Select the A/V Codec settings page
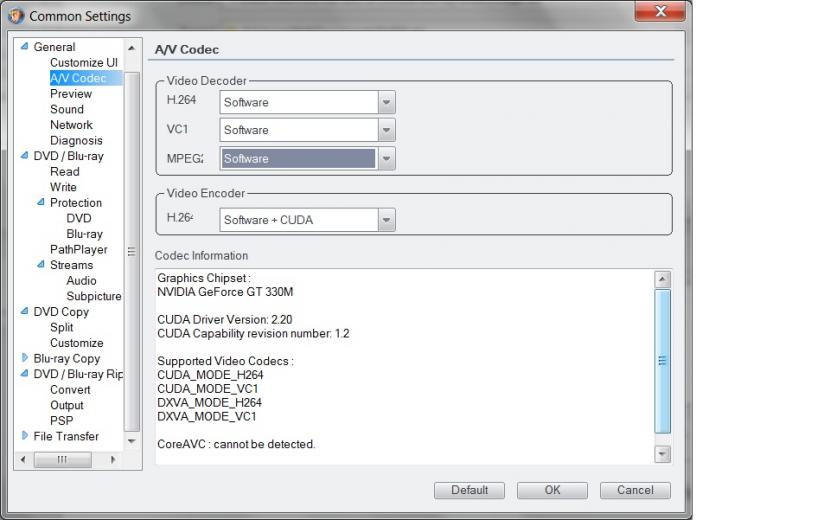Viewport: 830px width, 520px height. tap(78, 78)
